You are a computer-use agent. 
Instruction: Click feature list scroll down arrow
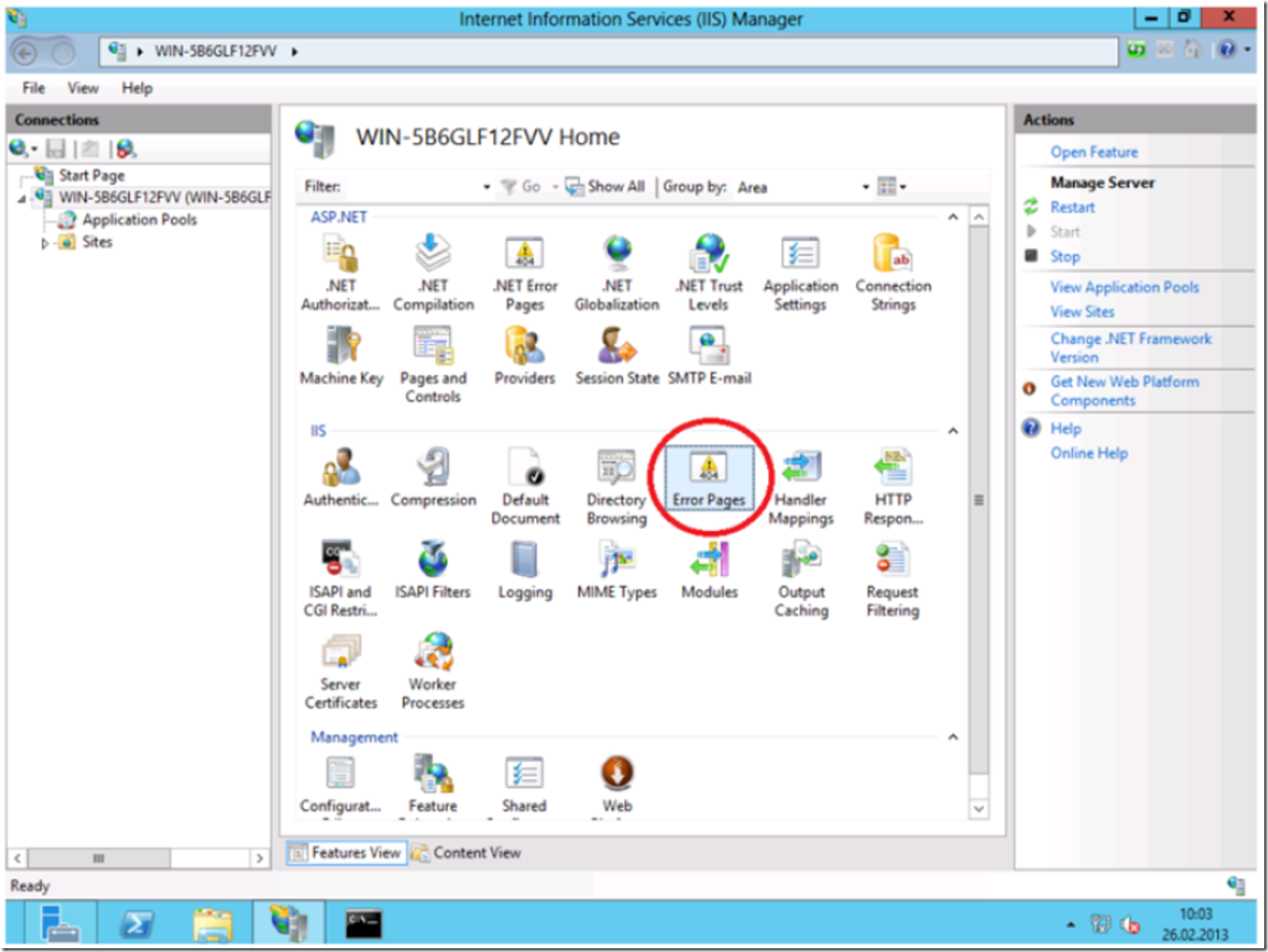click(979, 809)
